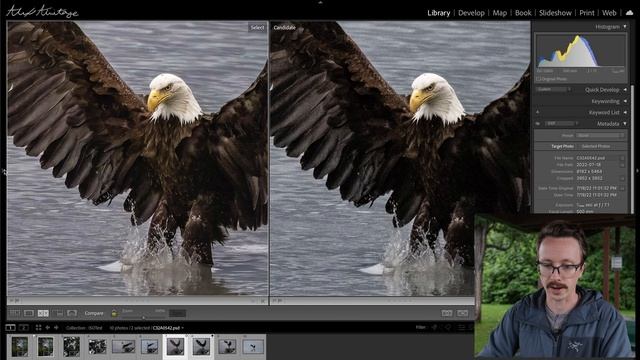
Task: Click the icon beside File Path field
Action: pyautogui.click(x=622, y=165)
